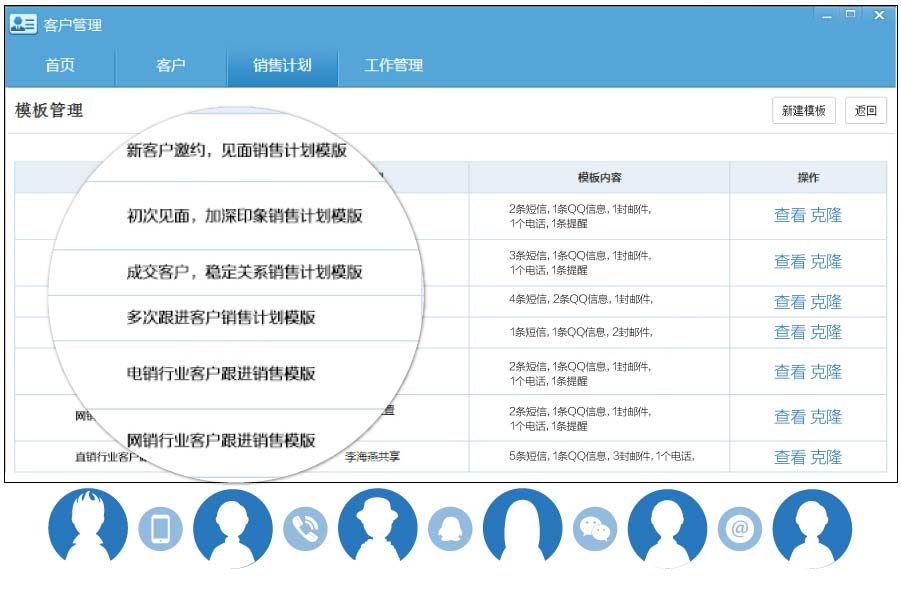Click the 新建模板 button
Viewport: 901px width, 601px height.
point(806,111)
